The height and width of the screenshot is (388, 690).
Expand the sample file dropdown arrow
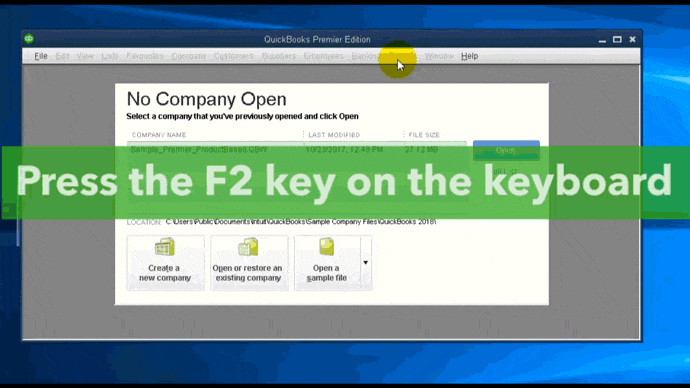point(366,263)
